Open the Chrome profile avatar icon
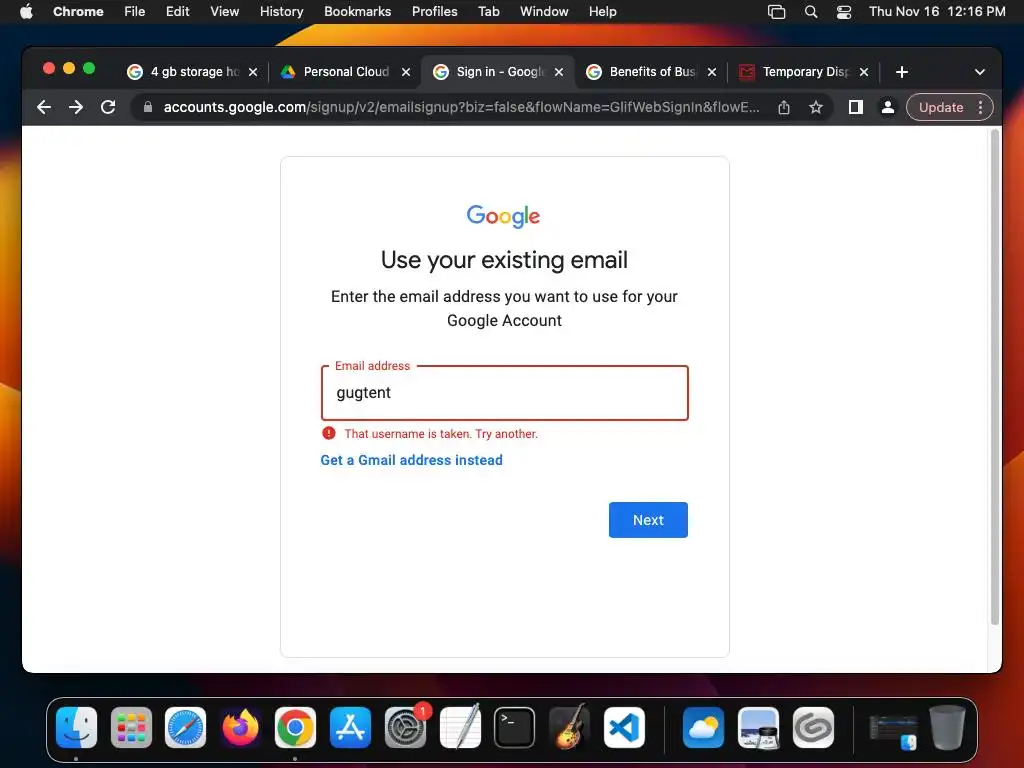This screenshot has width=1024, height=768. [x=888, y=107]
